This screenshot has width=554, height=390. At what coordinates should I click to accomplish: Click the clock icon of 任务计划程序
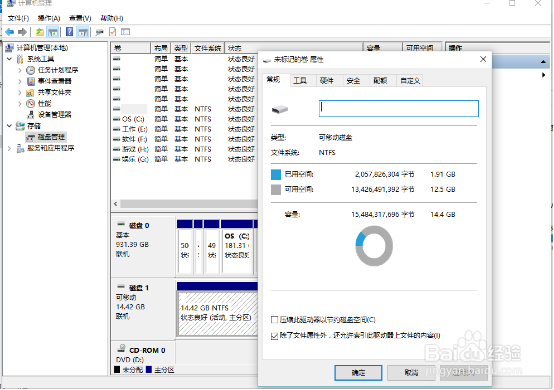[x=31, y=70]
